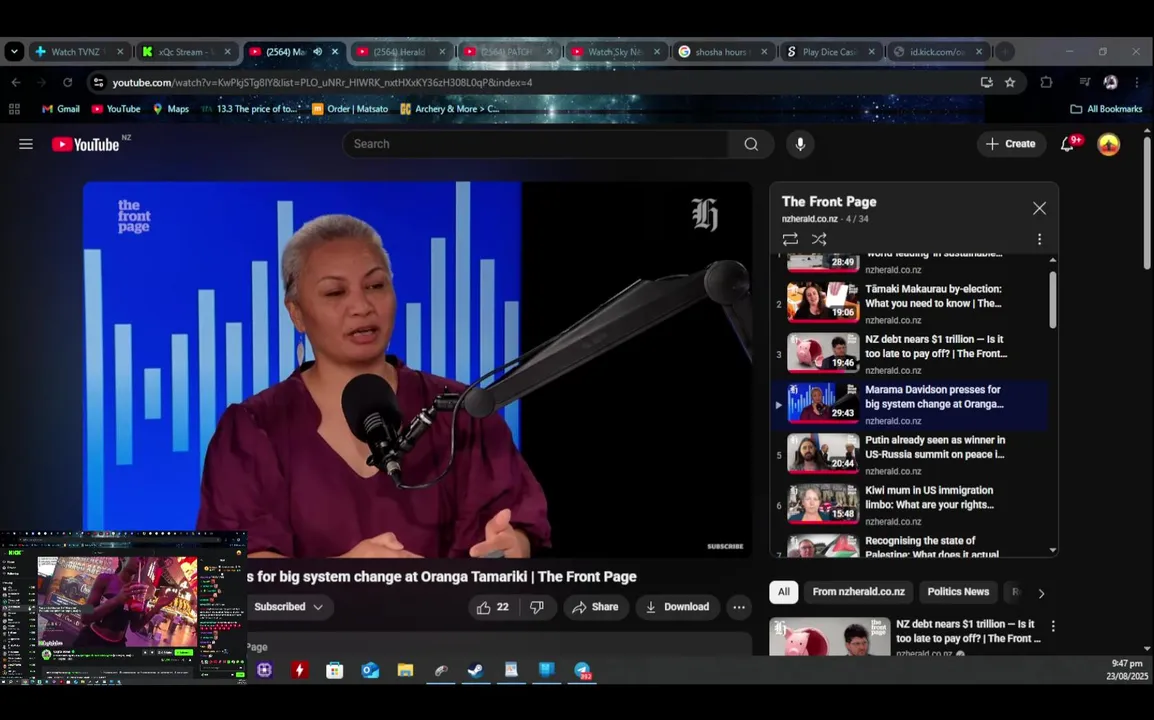The width and height of the screenshot is (1154, 720).
Task: Reload the page
Action: (68, 82)
